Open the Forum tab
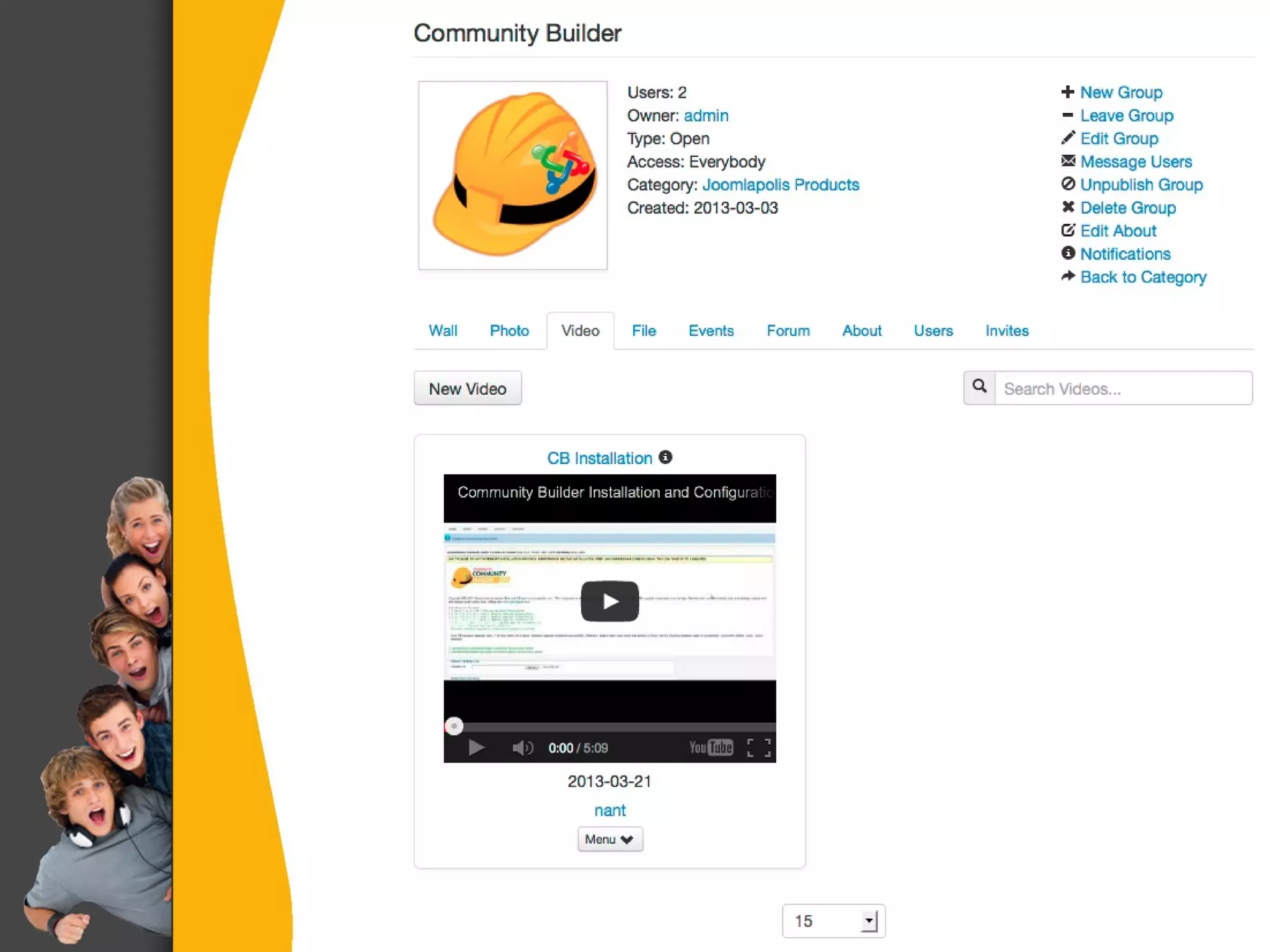The width and height of the screenshot is (1270, 952). click(x=788, y=331)
